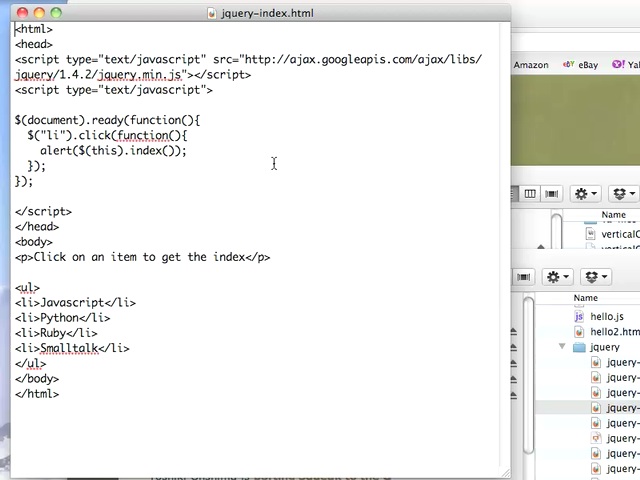Click the "</html>" closing tag line
The width and height of the screenshot is (640, 480).
tap(37, 394)
